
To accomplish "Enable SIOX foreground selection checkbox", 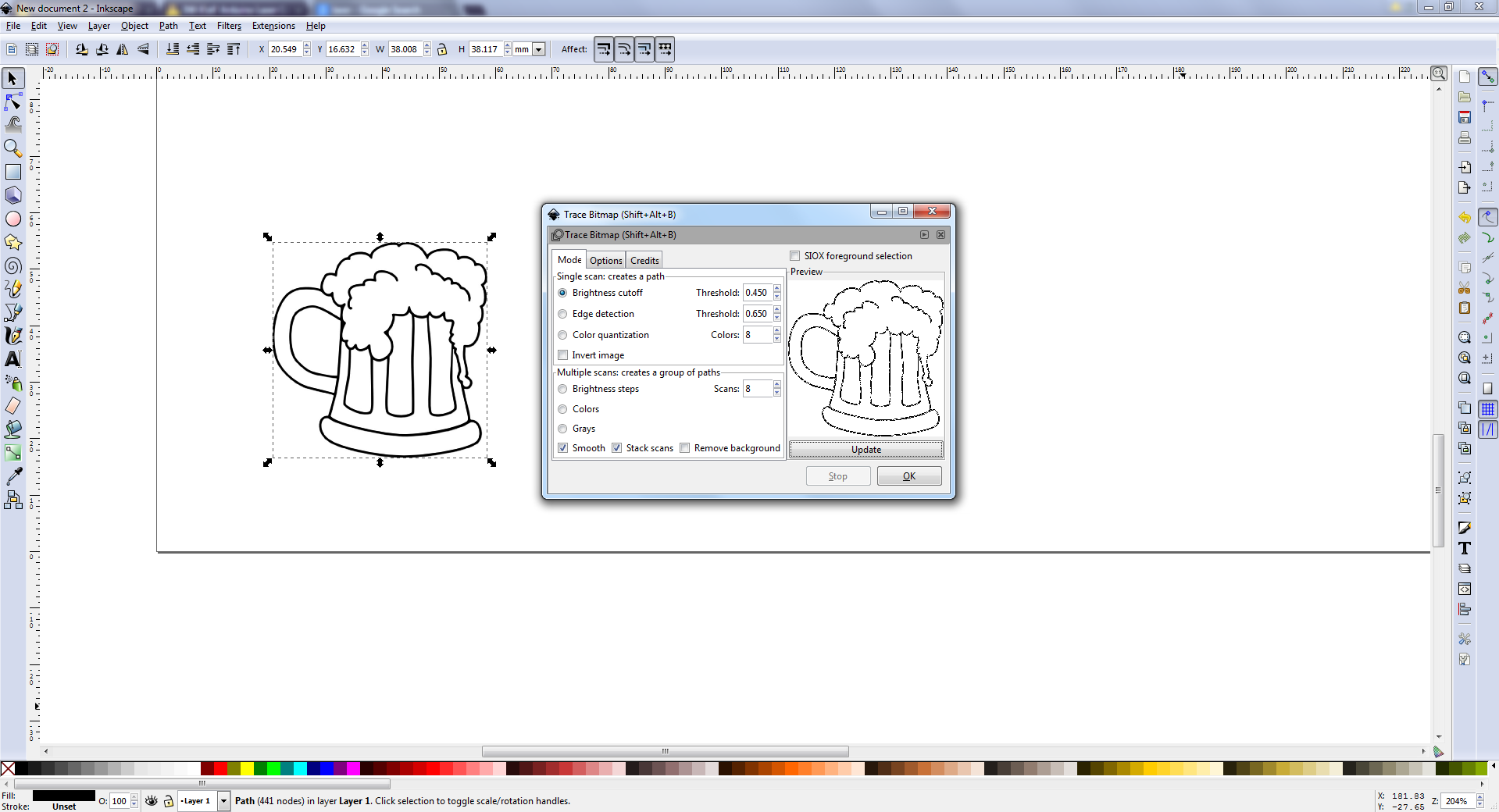I will (x=794, y=256).
